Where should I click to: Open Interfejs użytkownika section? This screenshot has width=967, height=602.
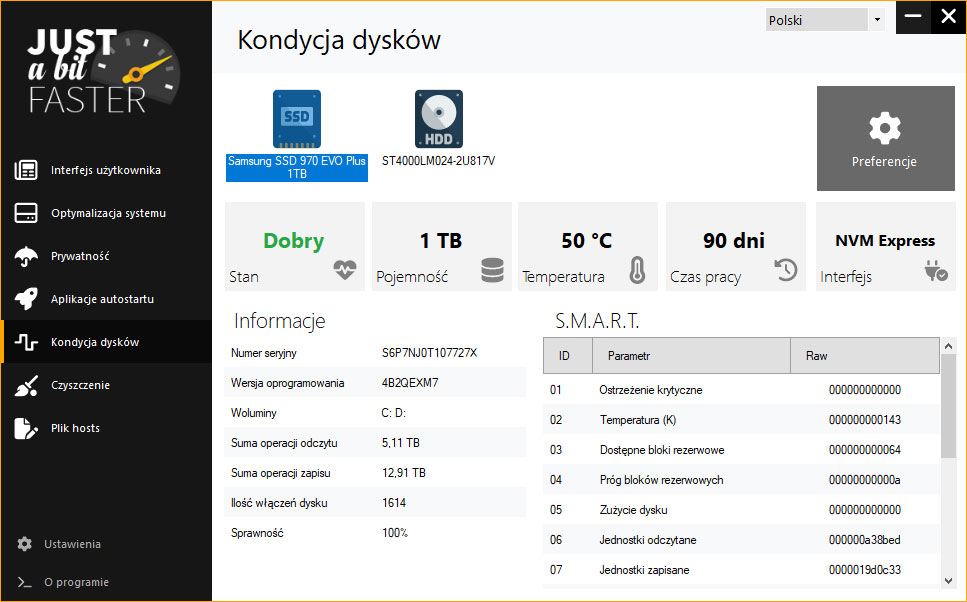106,170
